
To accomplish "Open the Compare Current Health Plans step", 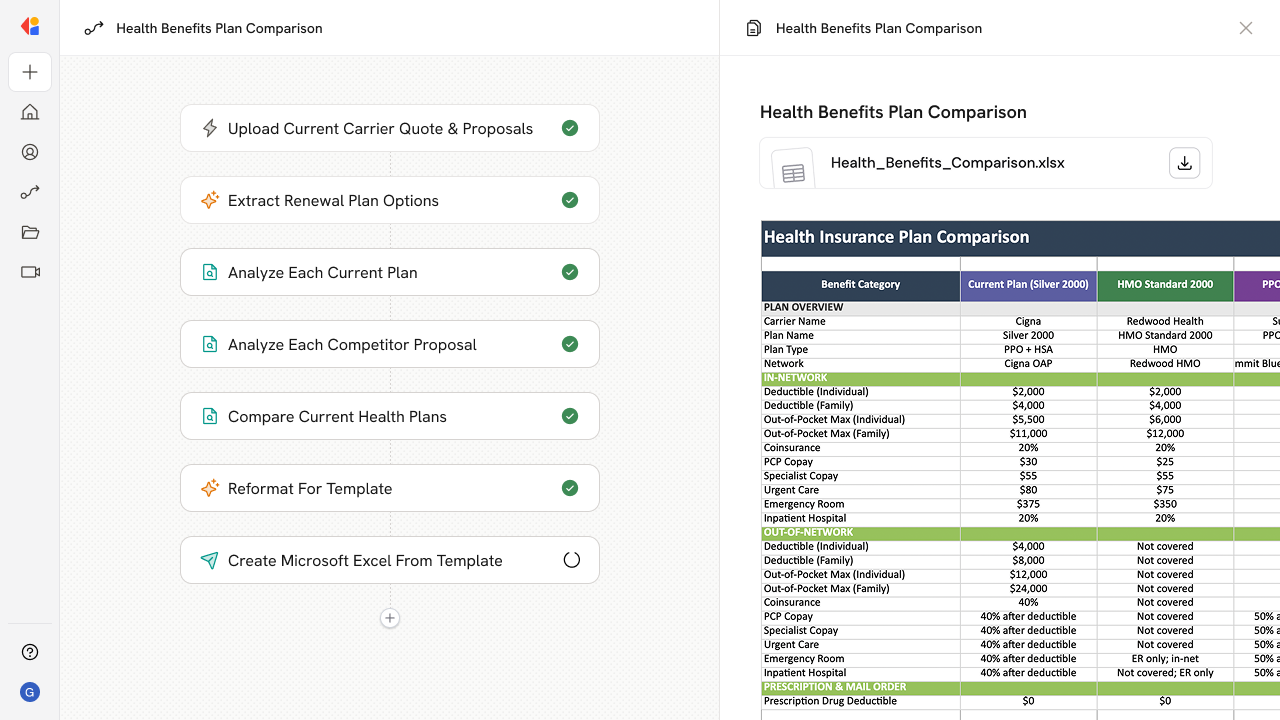I will point(390,416).
